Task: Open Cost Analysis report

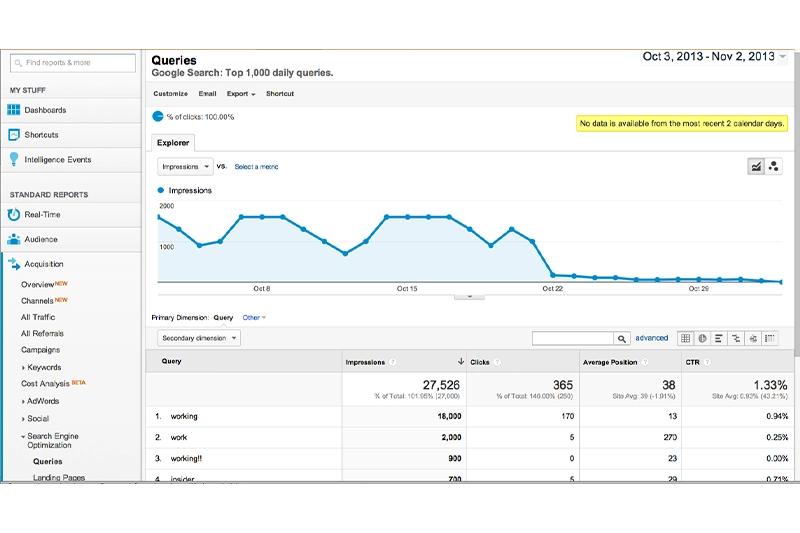Action: tap(45, 384)
